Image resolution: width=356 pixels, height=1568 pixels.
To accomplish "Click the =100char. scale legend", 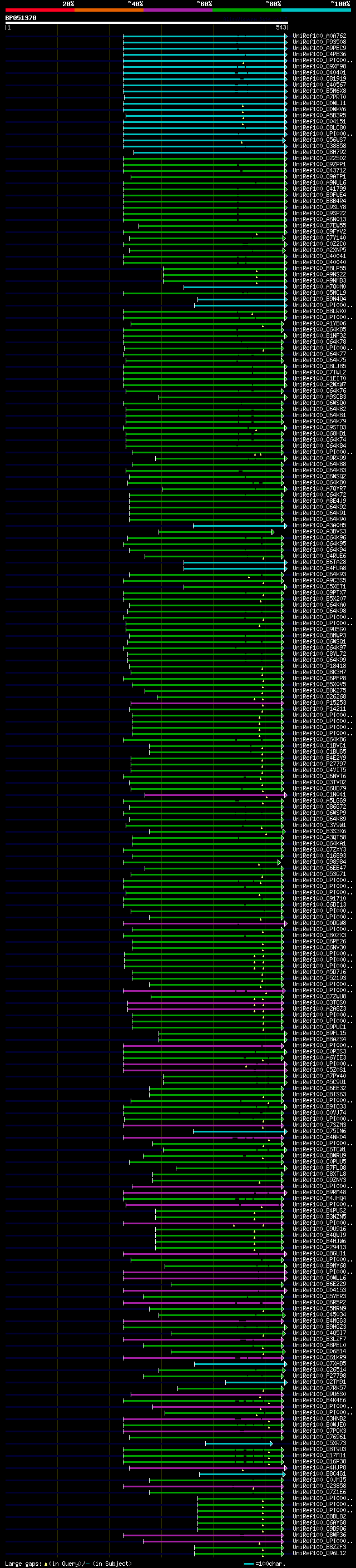I will pyautogui.click(x=265, y=1563).
